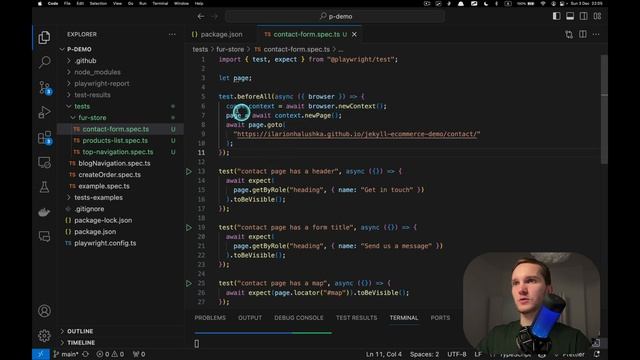The width and height of the screenshot is (640, 360).
Task: Toggle the bottom panel layout icon
Action: (570, 16)
